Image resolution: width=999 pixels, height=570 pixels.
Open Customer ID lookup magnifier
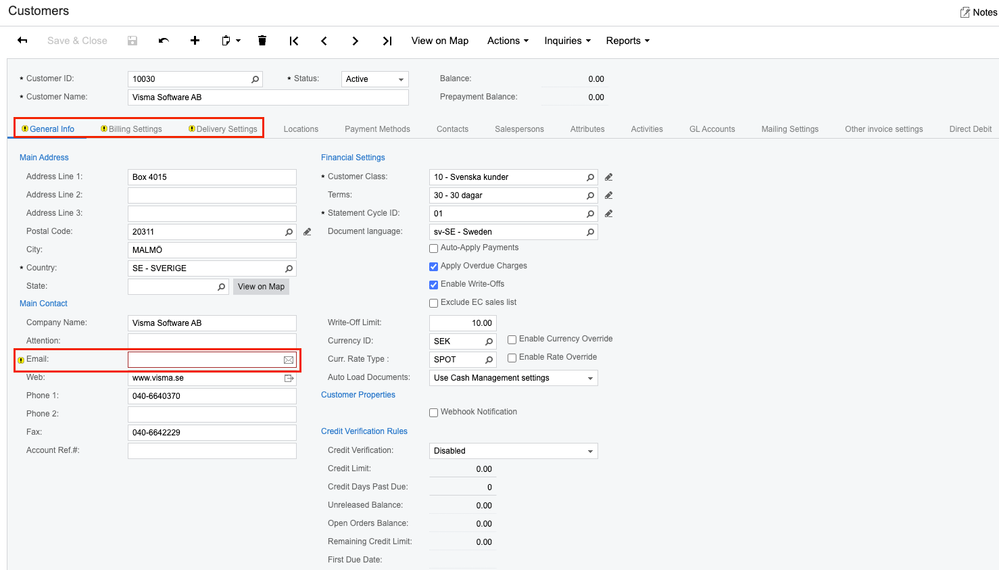pyautogui.click(x=255, y=79)
